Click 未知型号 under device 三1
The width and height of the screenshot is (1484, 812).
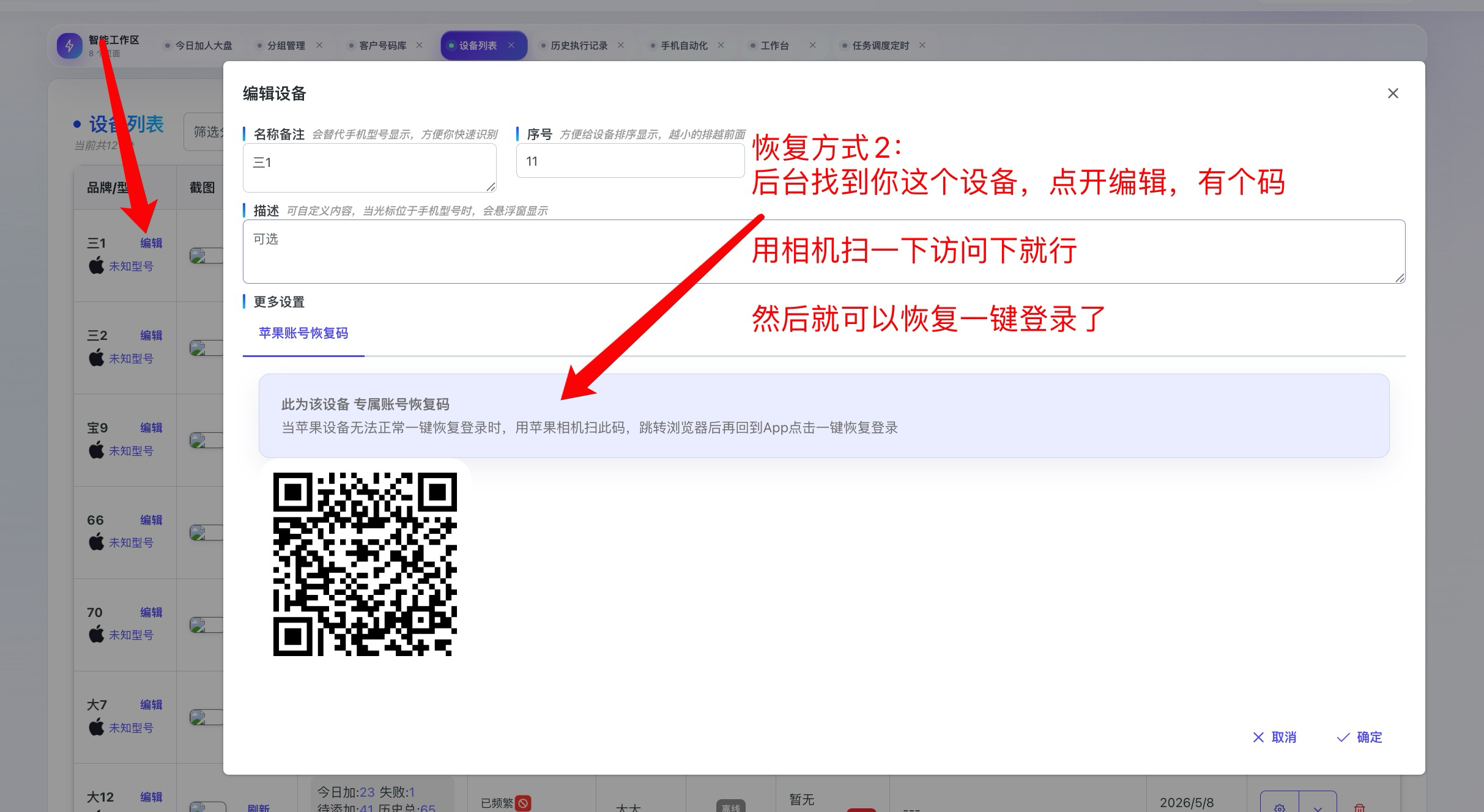click(x=131, y=267)
